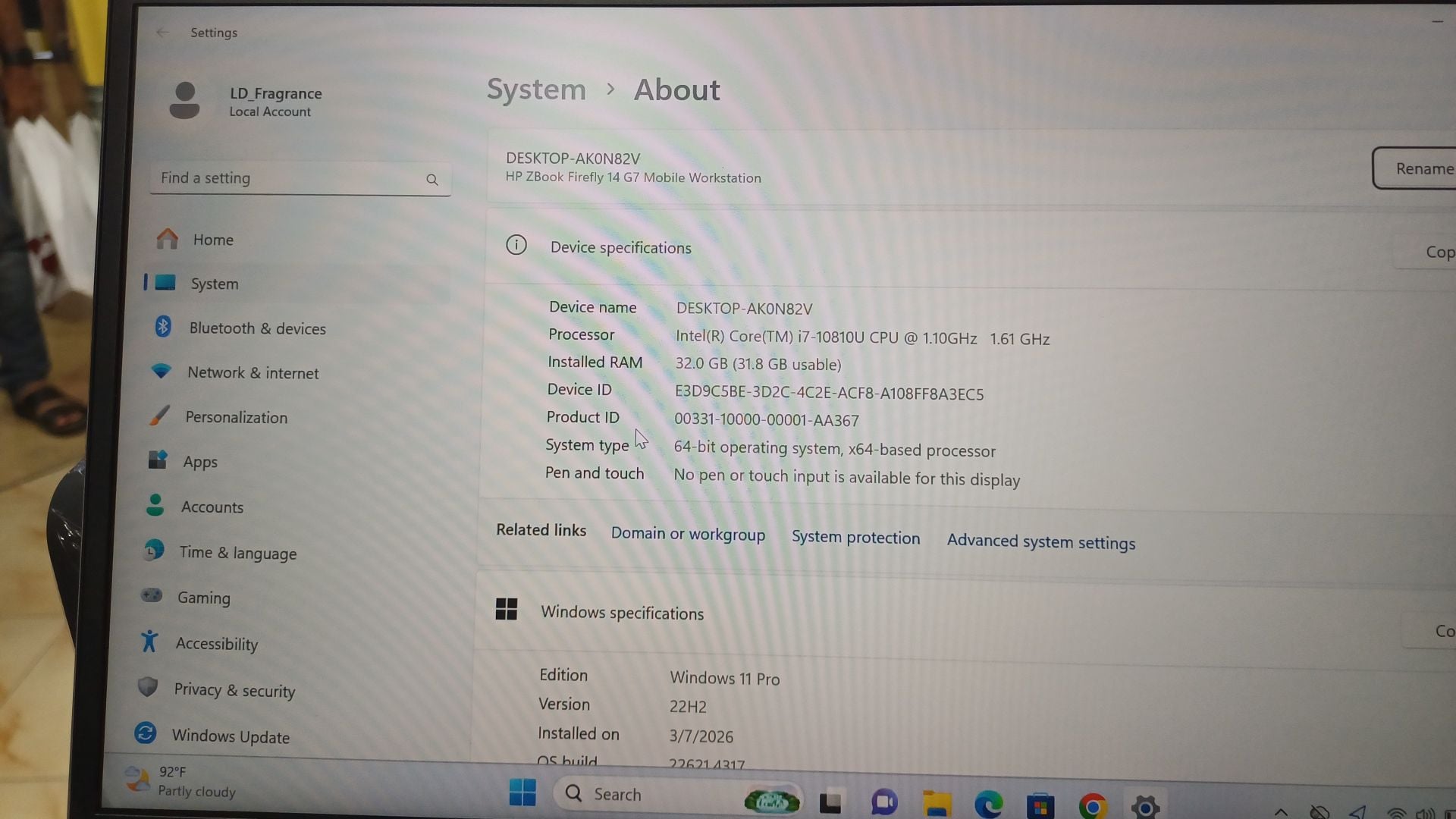Collapse the Device specifications section header
The height and width of the screenshot is (819, 1456).
click(971, 248)
